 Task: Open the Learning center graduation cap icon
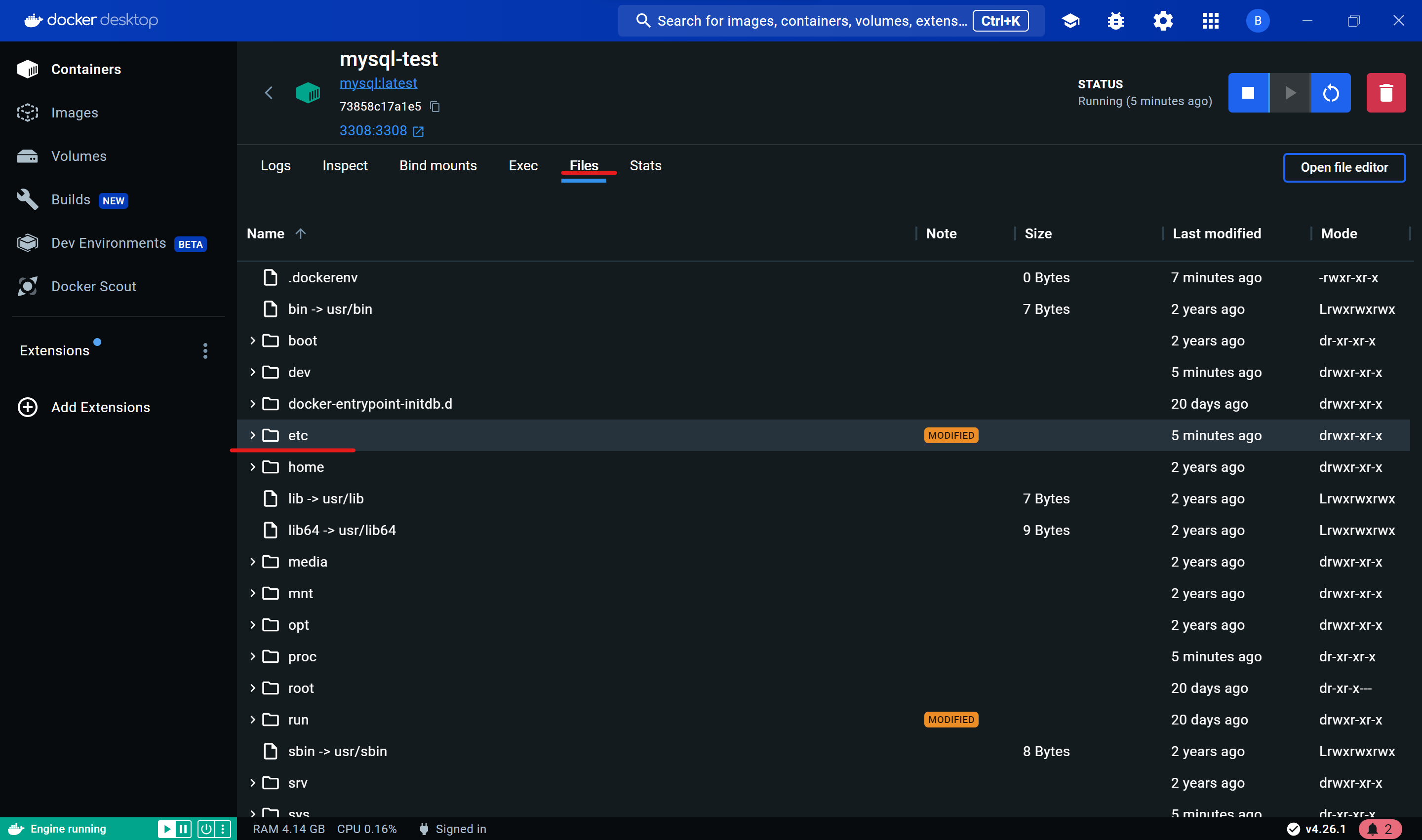click(x=1070, y=21)
